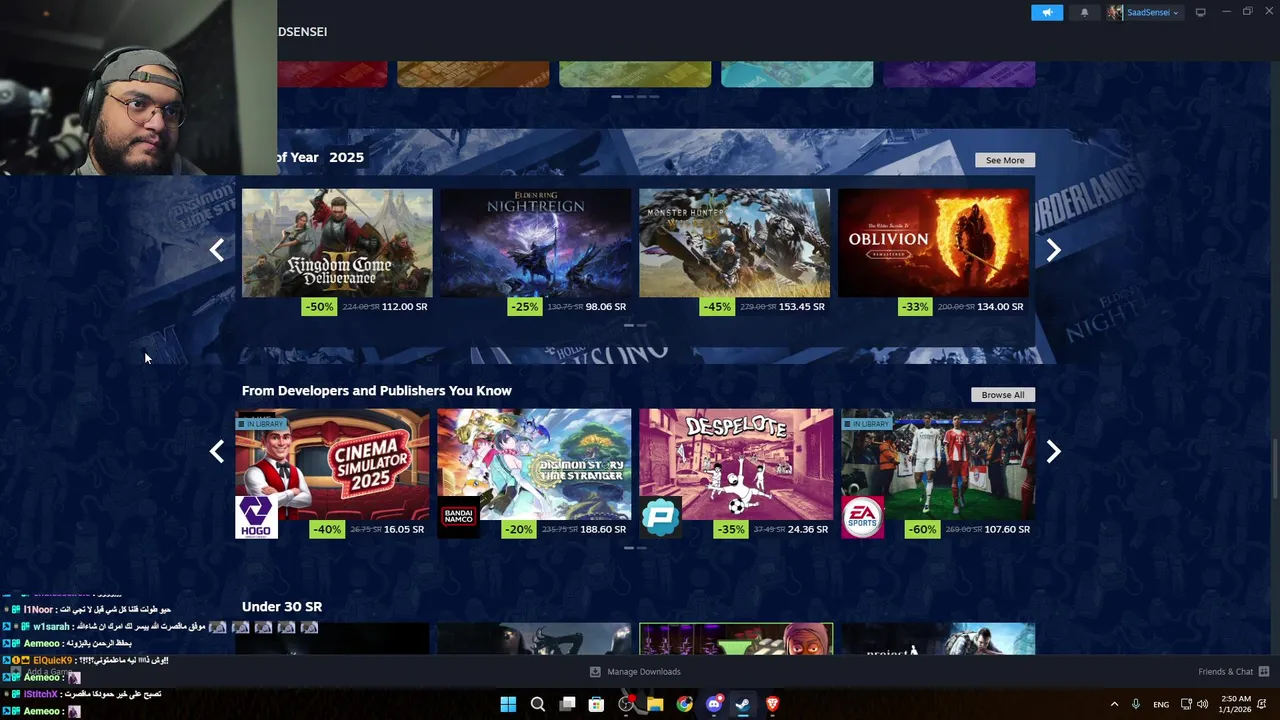Click the SaadSensei profile avatar
1280x720 pixels.
pyautogui.click(x=1115, y=13)
